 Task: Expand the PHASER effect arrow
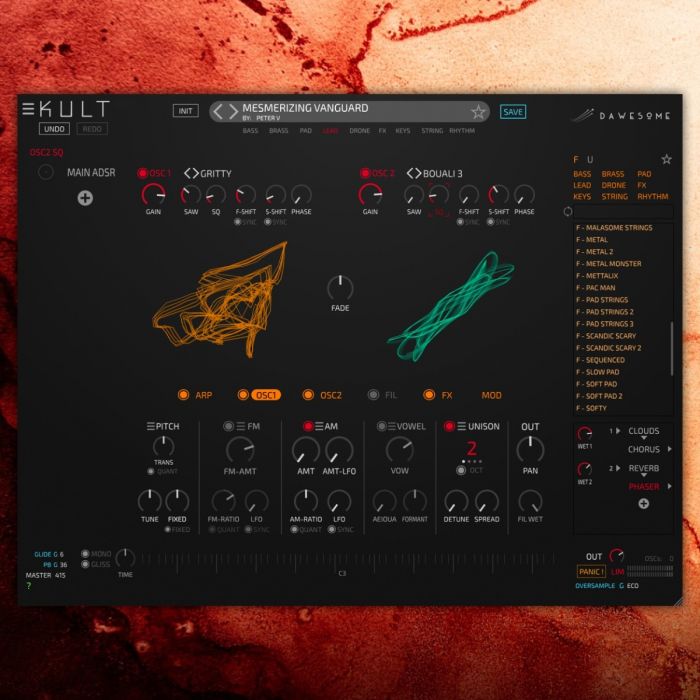[x=669, y=486]
